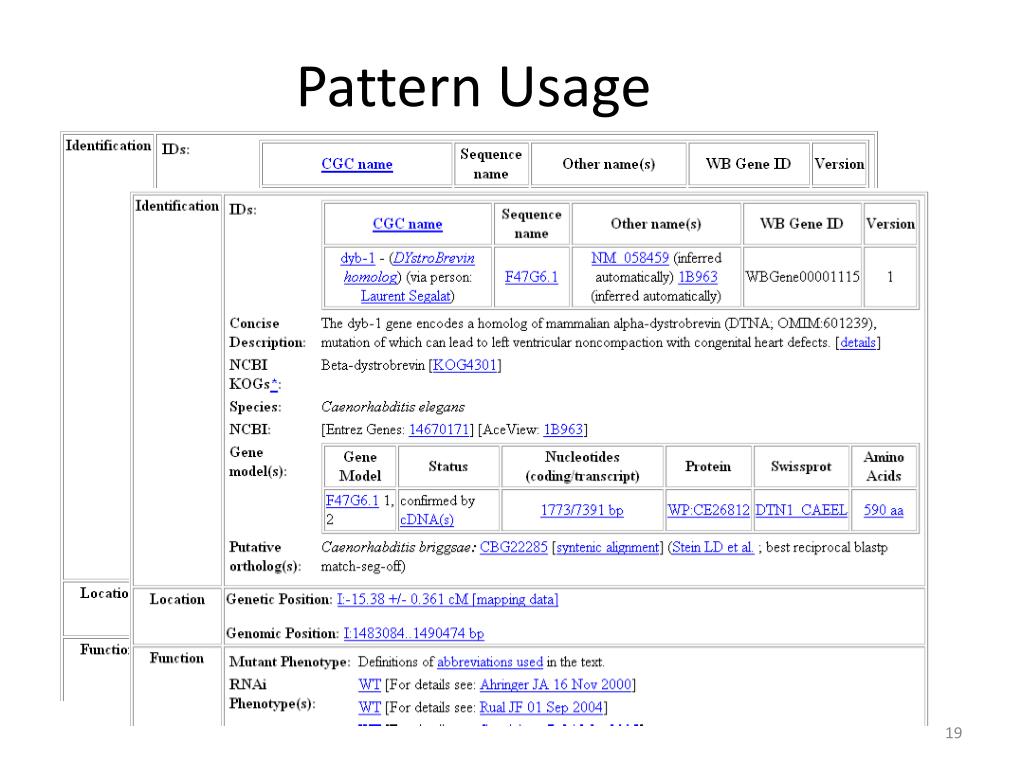Click the Genomic Position: label
The height and width of the screenshot is (768, 1024).
pos(282,633)
